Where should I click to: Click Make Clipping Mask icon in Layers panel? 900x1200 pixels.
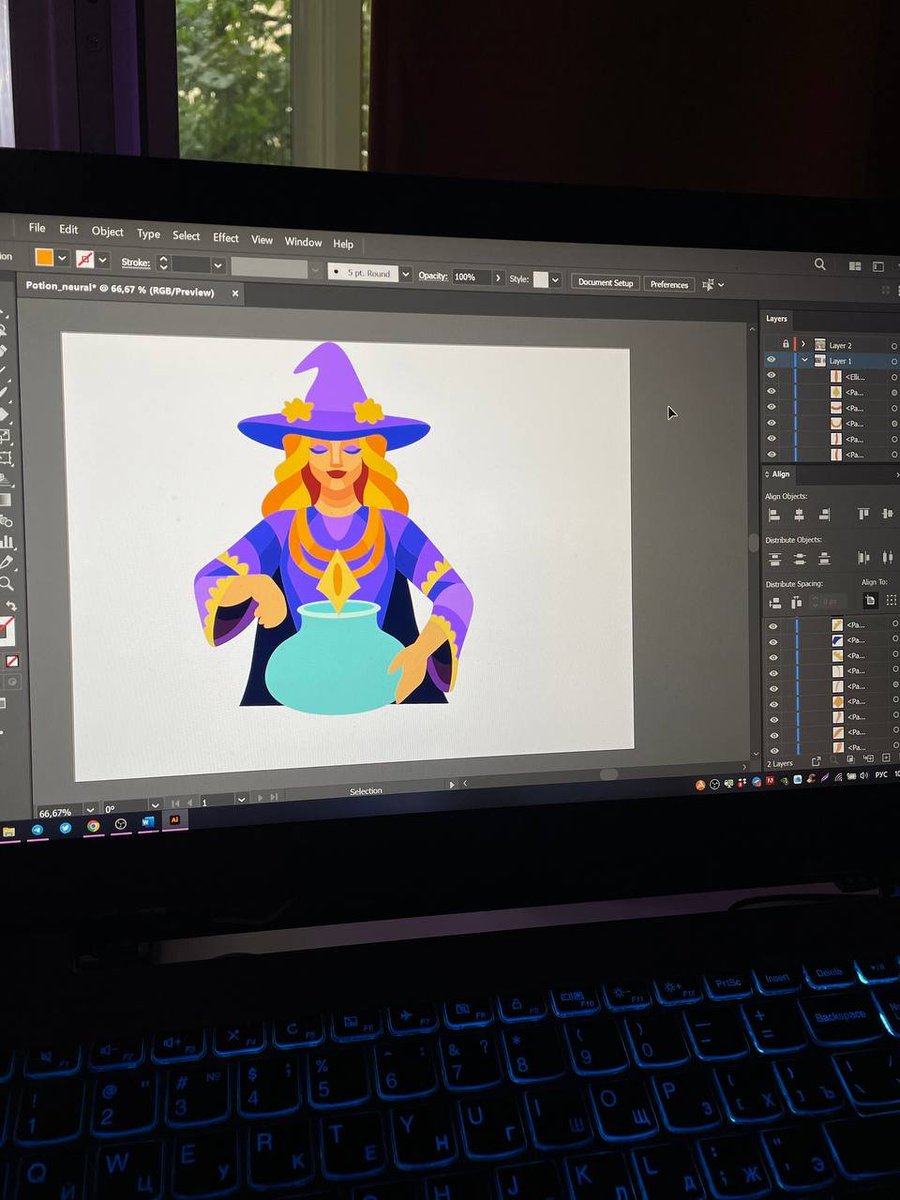pos(851,759)
